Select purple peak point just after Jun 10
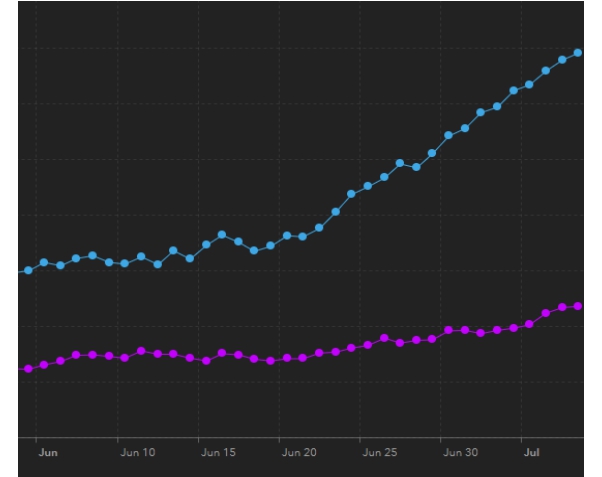The image size is (602, 477). tap(141, 351)
